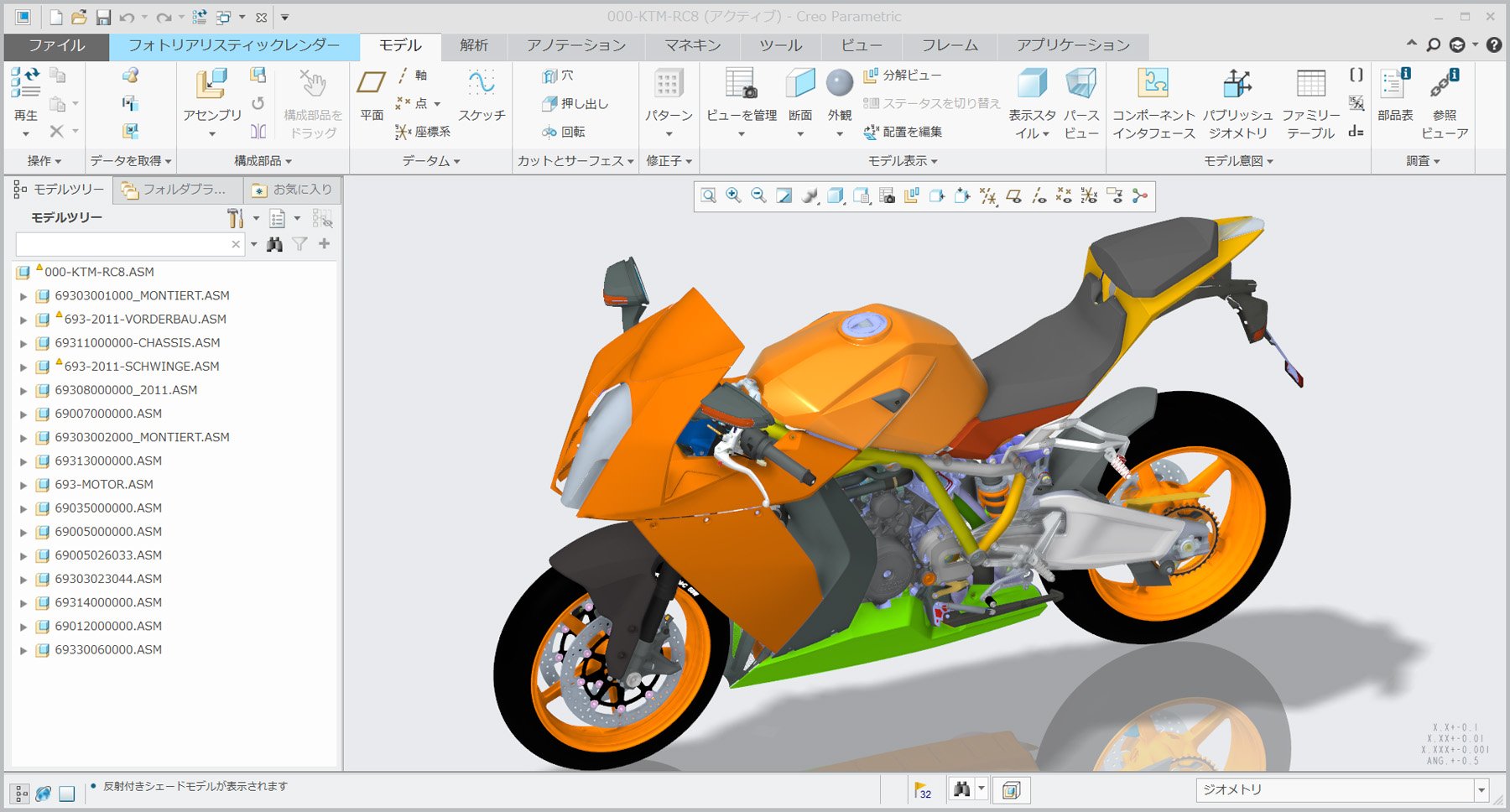
Task: Open the ファイル (File) menu
Action: coord(56,46)
